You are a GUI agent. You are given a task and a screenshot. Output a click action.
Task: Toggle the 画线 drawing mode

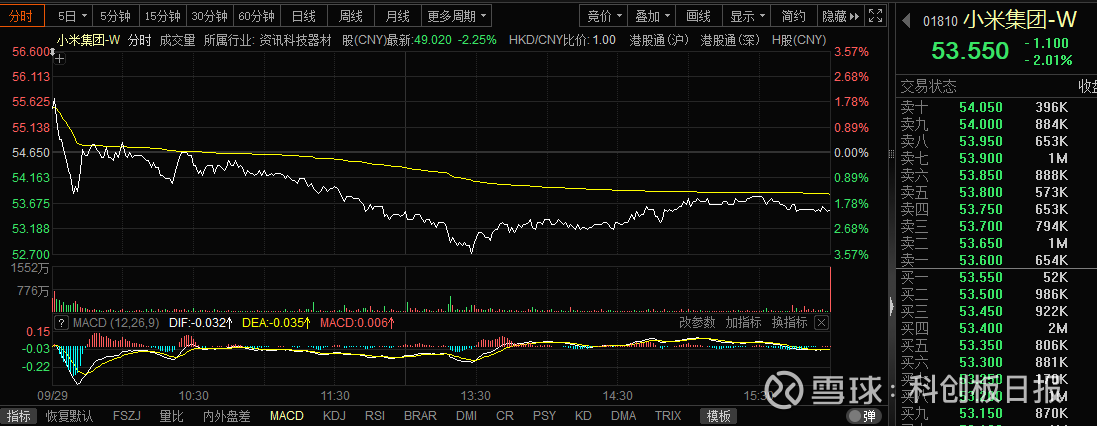point(698,15)
